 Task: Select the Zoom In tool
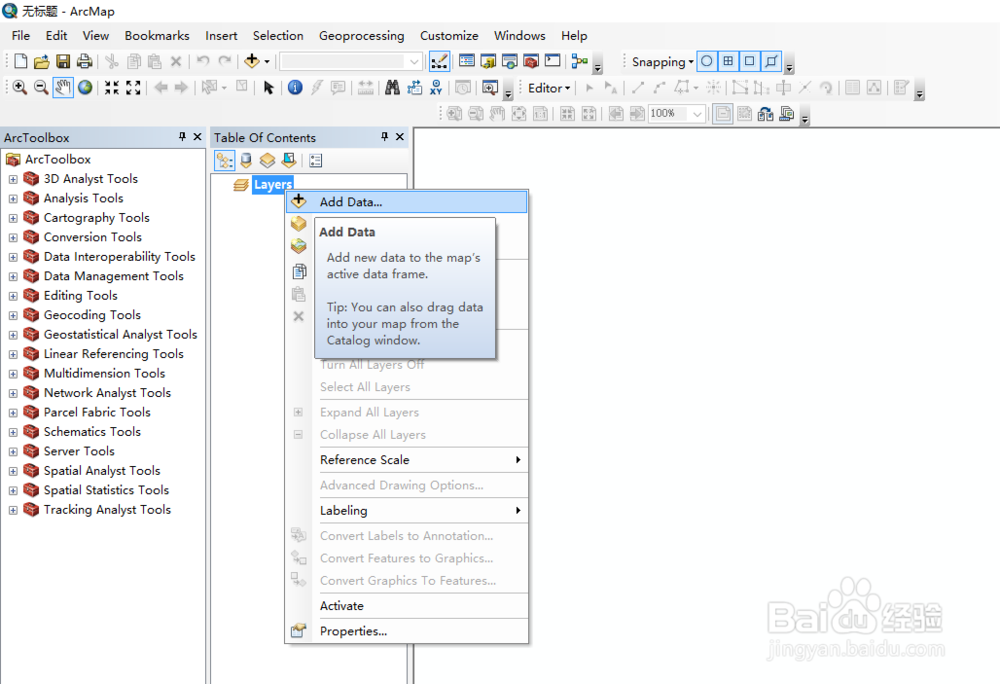tap(20, 87)
